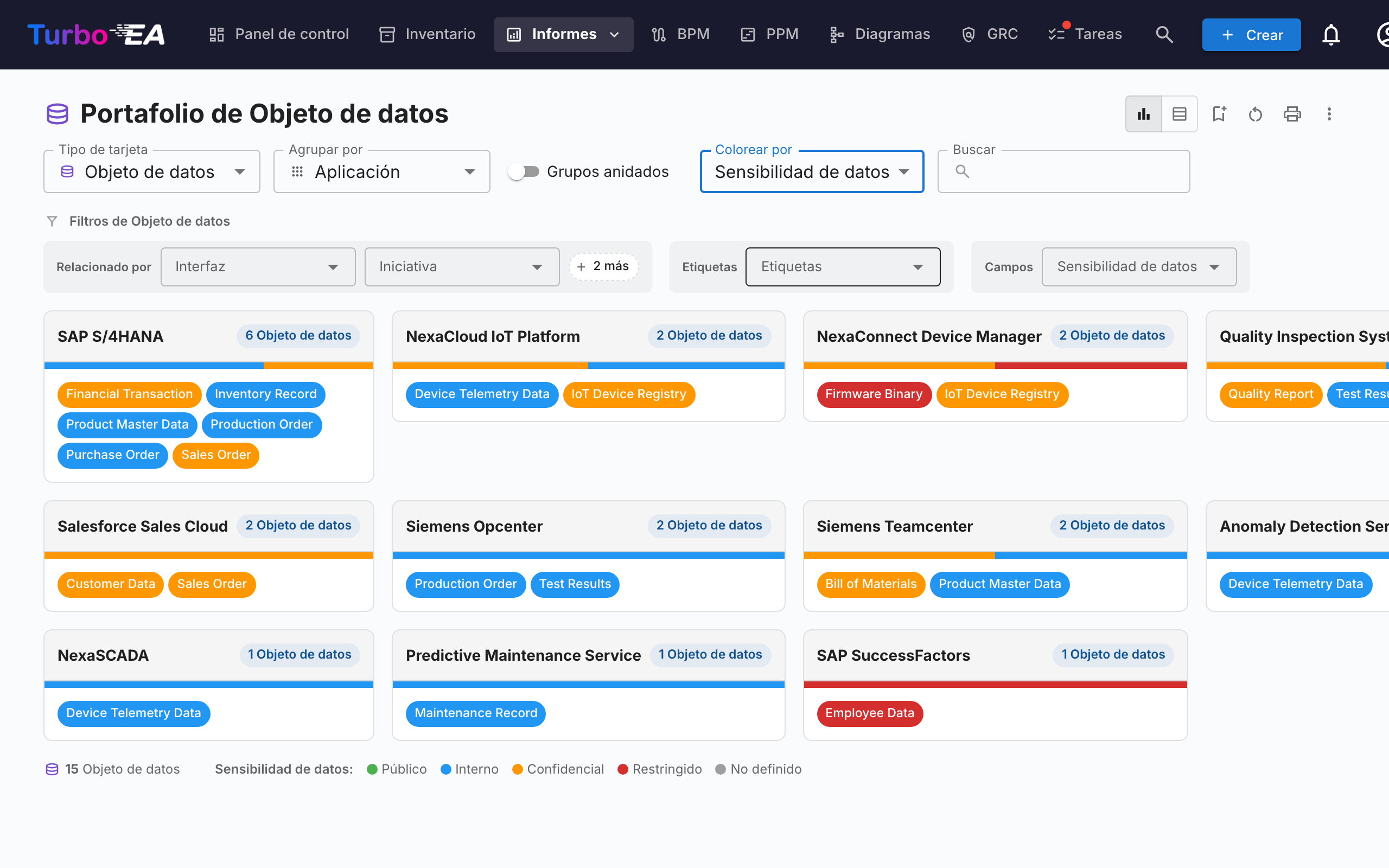
Task: Click the '+ 2 más' chip
Action: pyautogui.click(x=603, y=267)
